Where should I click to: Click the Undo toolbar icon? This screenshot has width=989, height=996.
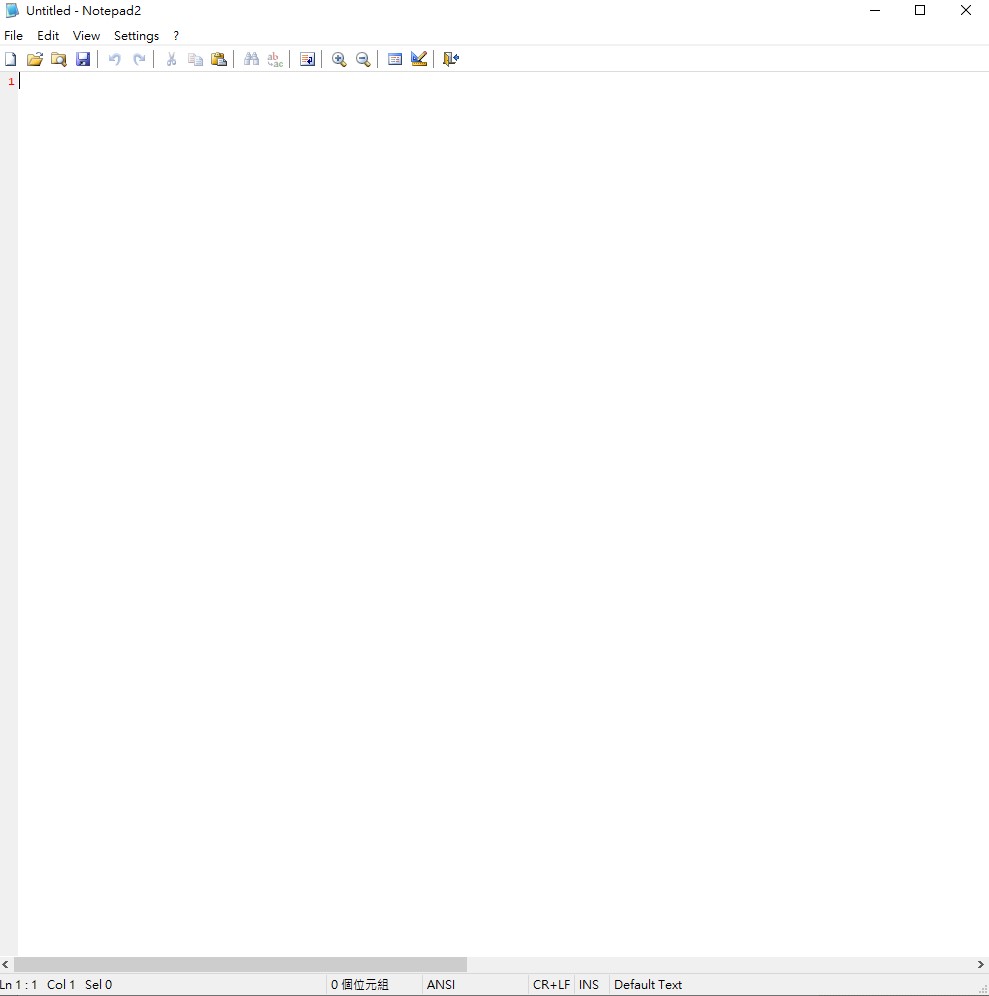point(114,59)
